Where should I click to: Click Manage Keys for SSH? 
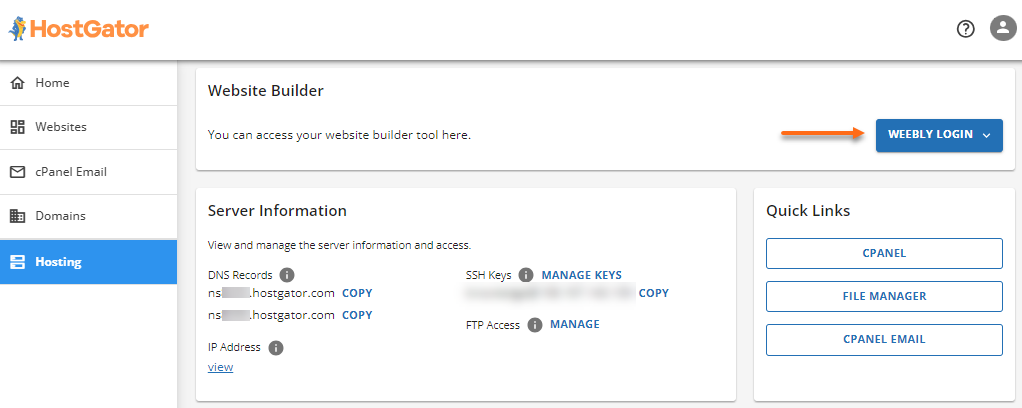coord(581,275)
